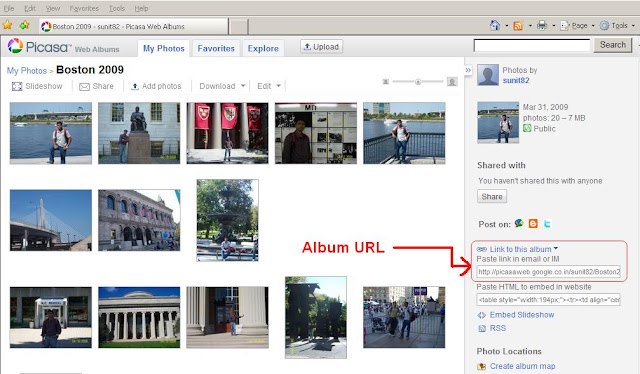Open the street crowd photo thumbnail
The image size is (640, 374).
pos(404,317)
